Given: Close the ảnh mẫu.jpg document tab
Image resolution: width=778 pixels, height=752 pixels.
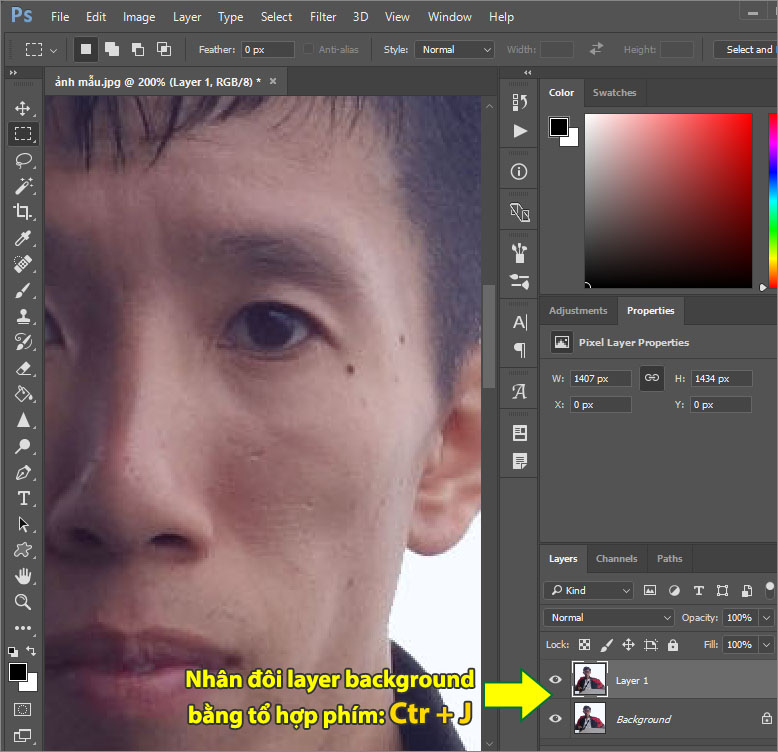Looking at the screenshot, I should point(273,81).
